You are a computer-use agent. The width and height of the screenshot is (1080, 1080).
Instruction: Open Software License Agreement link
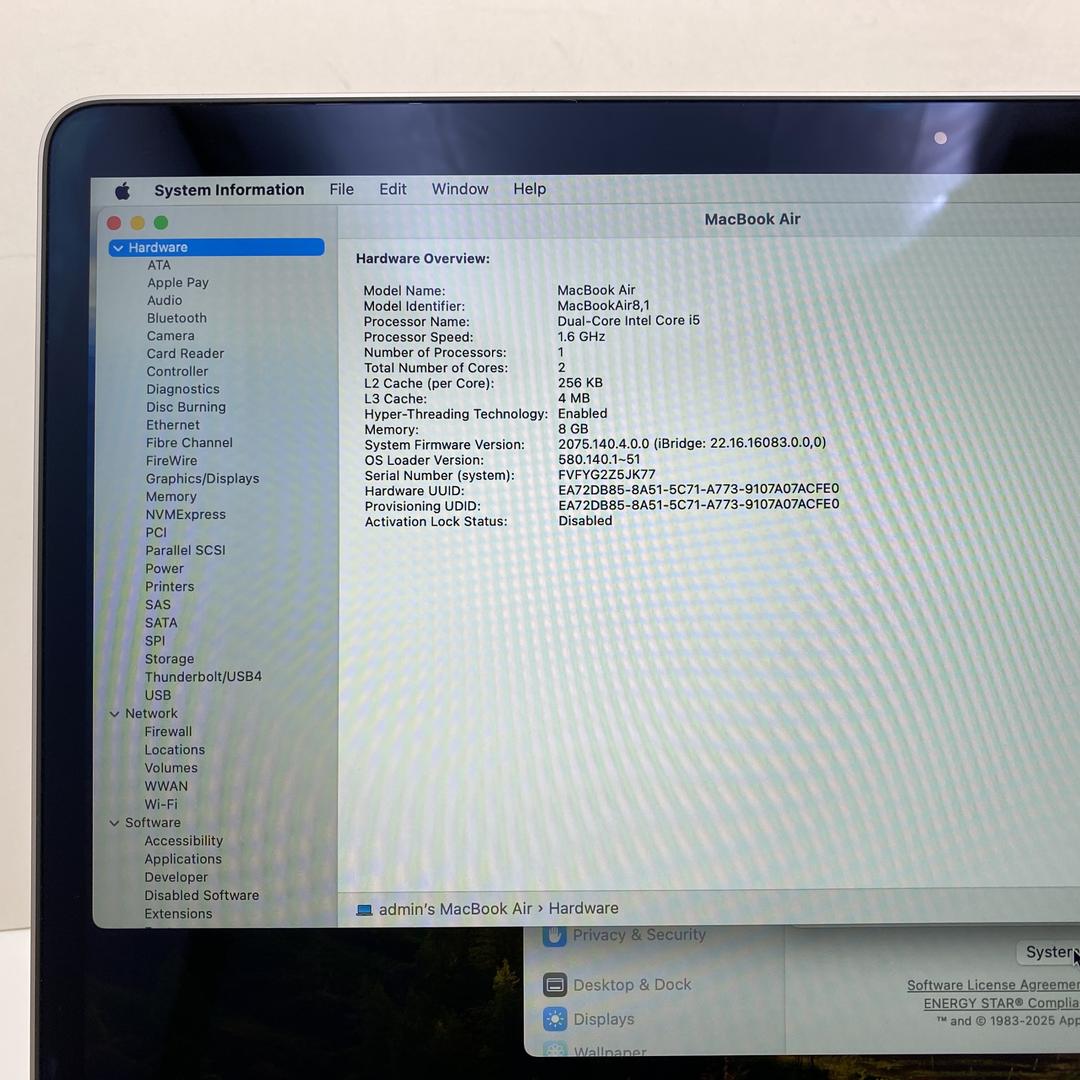pyautogui.click(x=993, y=986)
